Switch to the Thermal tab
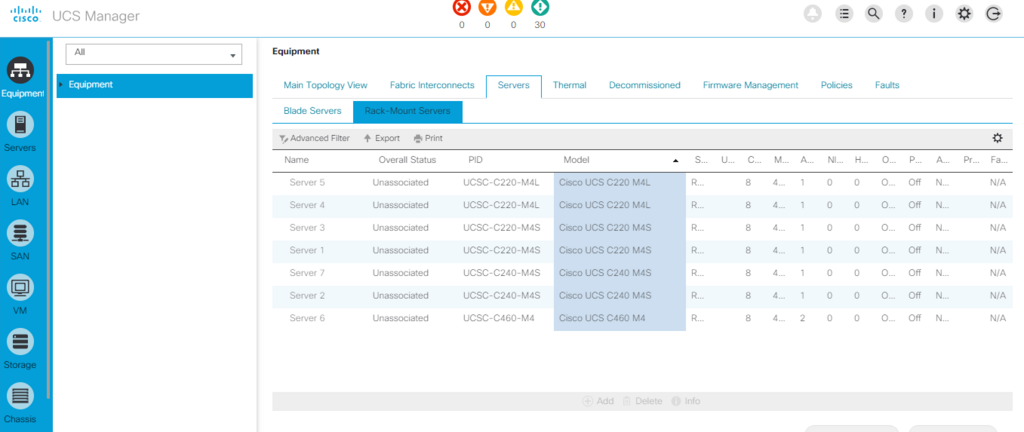 click(569, 85)
